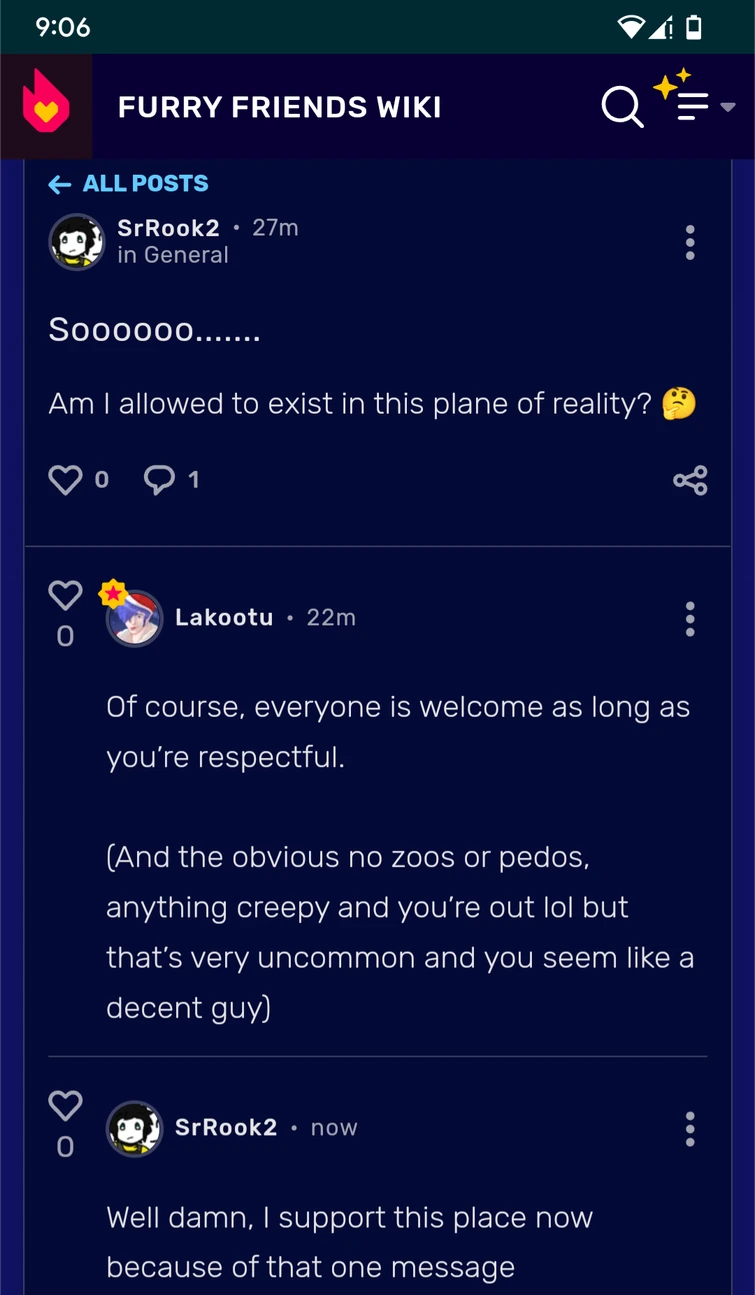The height and width of the screenshot is (1295, 755).
Task: Tap SrRook2's avatar on the reply
Action: 134,1128
